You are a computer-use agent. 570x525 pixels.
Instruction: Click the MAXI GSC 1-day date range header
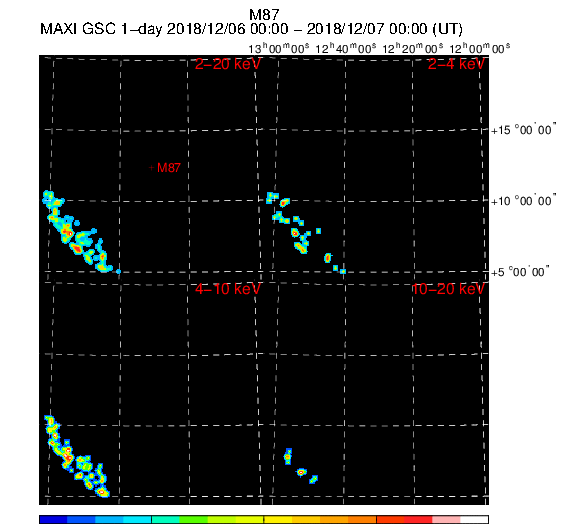pyautogui.click(x=251, y=29)
